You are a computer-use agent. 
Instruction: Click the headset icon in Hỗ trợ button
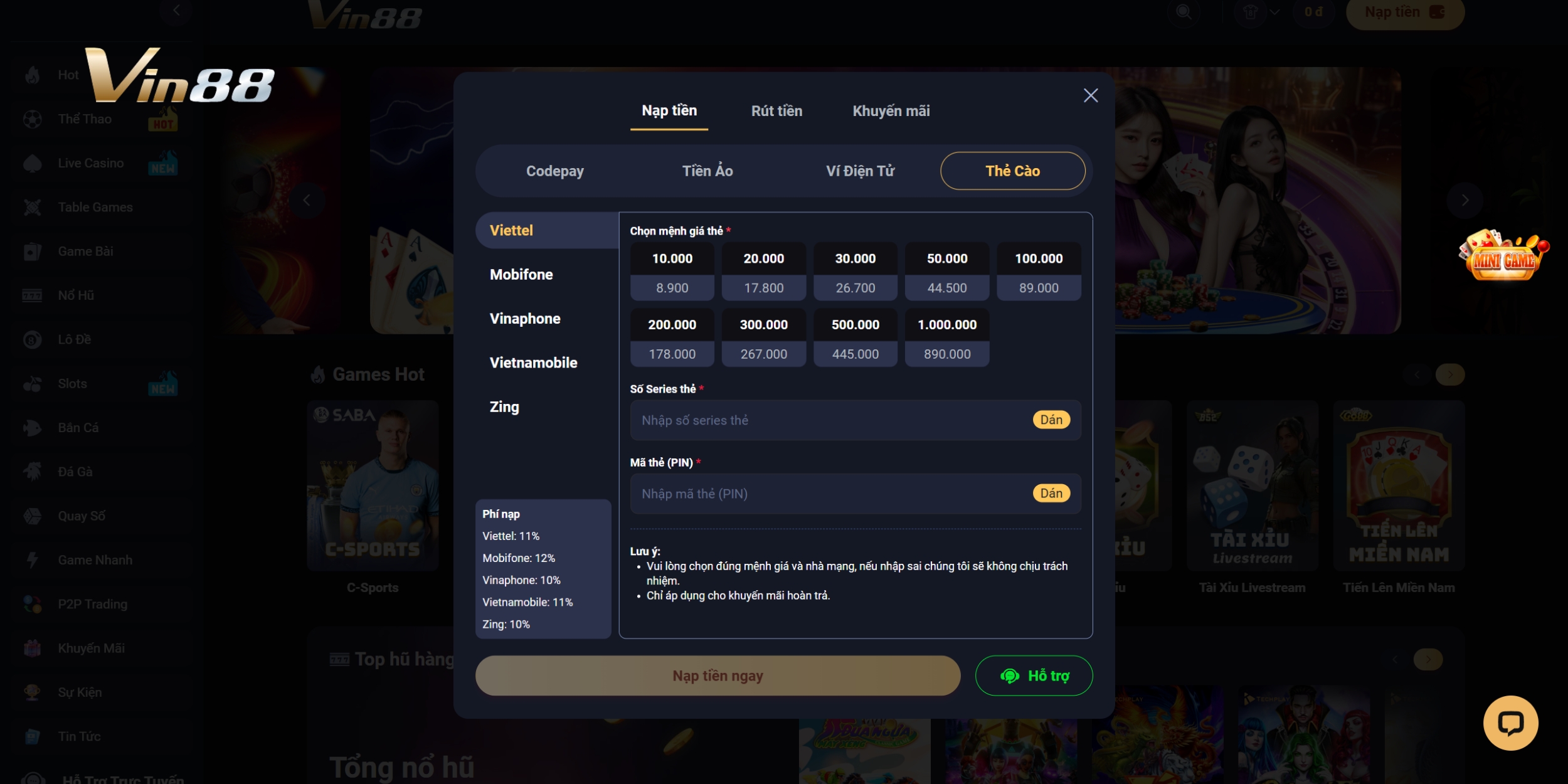[x=1009, y=676]
